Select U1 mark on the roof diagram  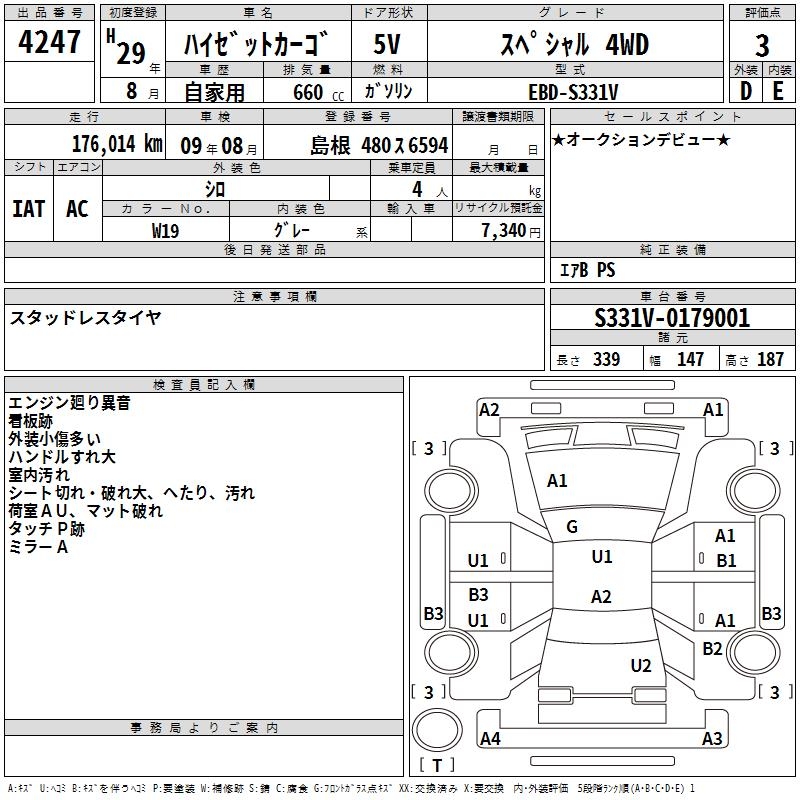(x=602, y=556)
